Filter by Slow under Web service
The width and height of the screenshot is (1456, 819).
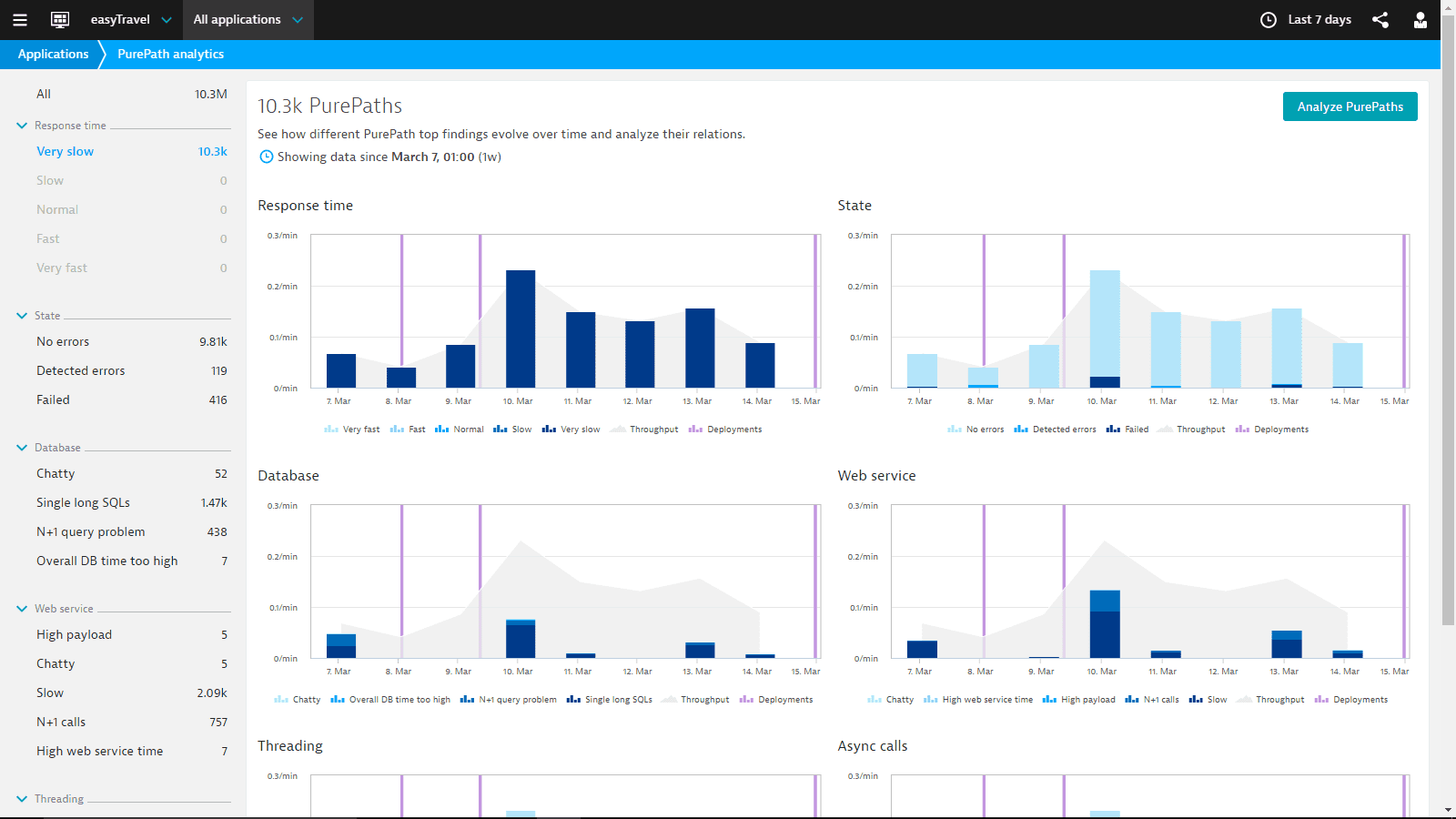(131, 693)
